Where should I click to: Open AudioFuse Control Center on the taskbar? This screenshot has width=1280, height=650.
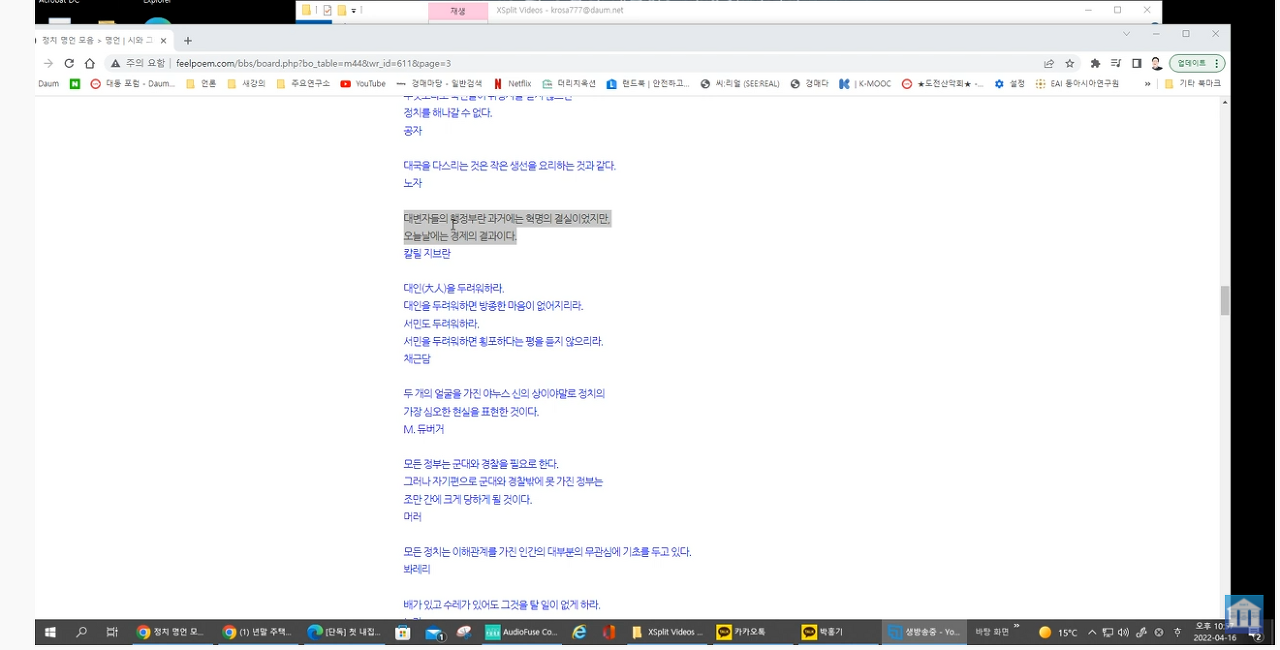point(522,632)
